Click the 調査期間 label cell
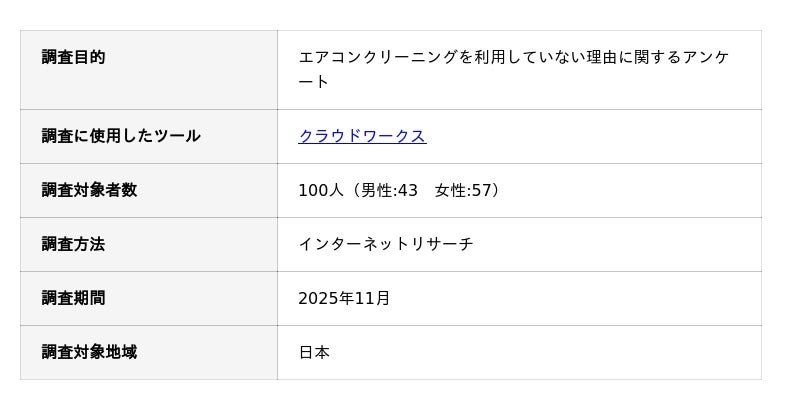This screenshot has width=800, height=410. (73, 298)
